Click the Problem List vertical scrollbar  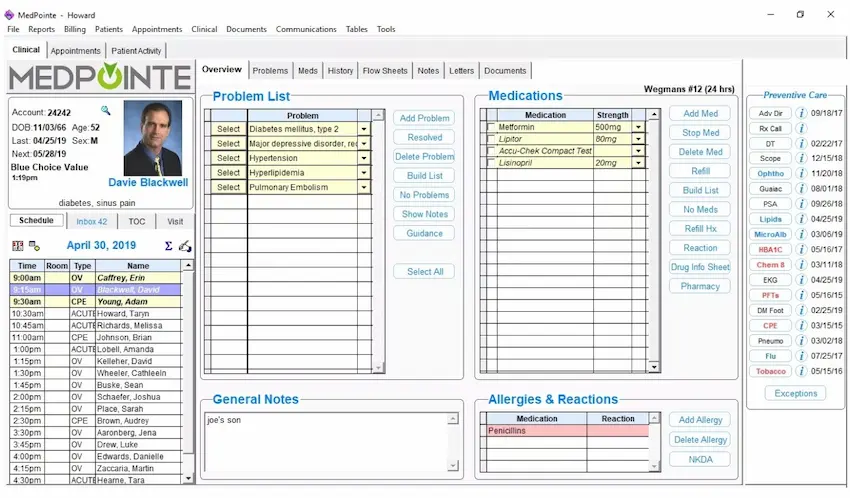point(378,240)
